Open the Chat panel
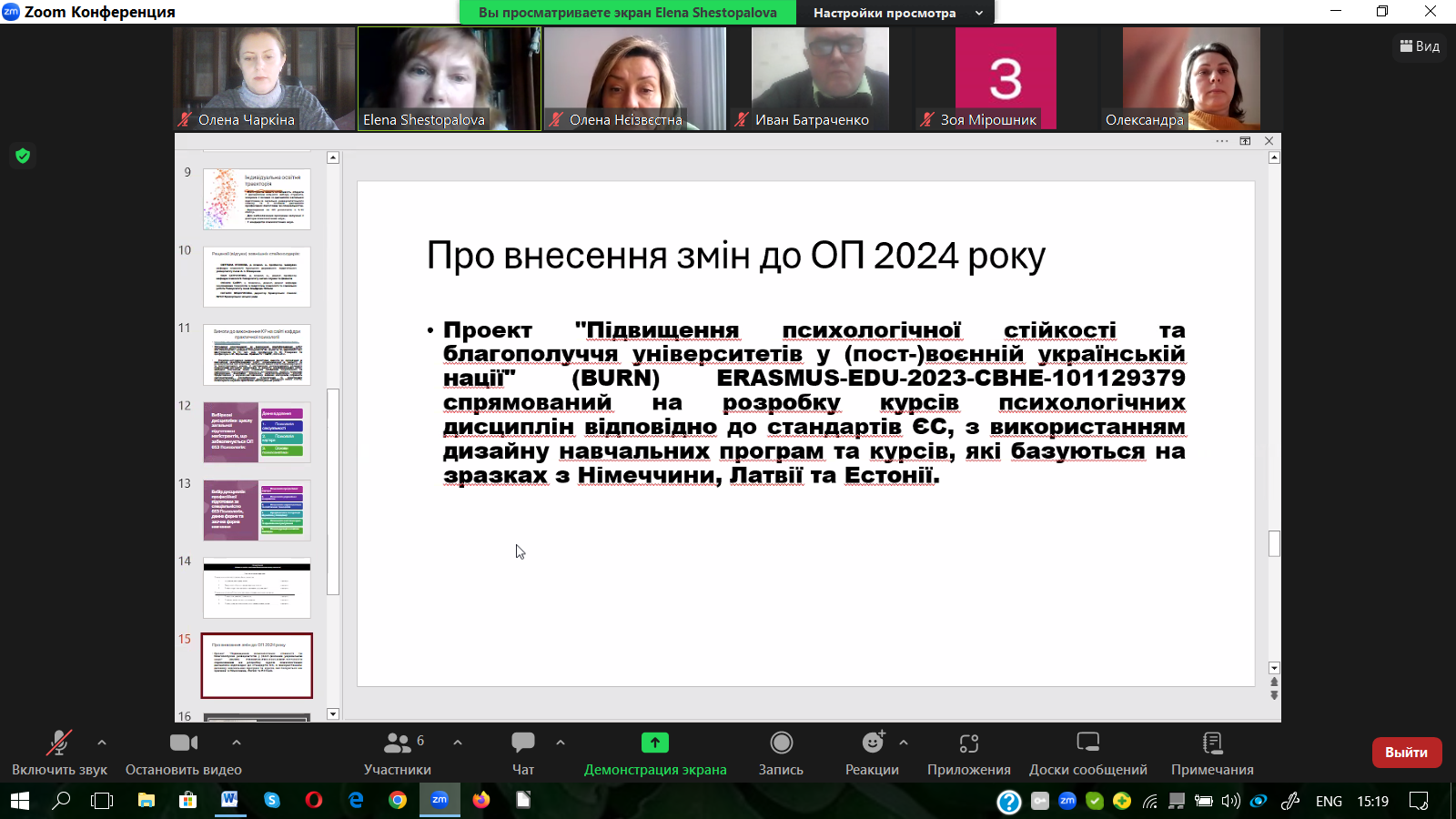Screen dimensions: 1456x819 pos(522,743)
